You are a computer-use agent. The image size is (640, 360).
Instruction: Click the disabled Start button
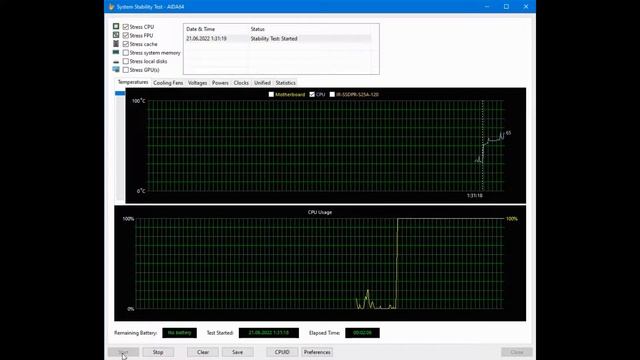click(x=123, y=352)
